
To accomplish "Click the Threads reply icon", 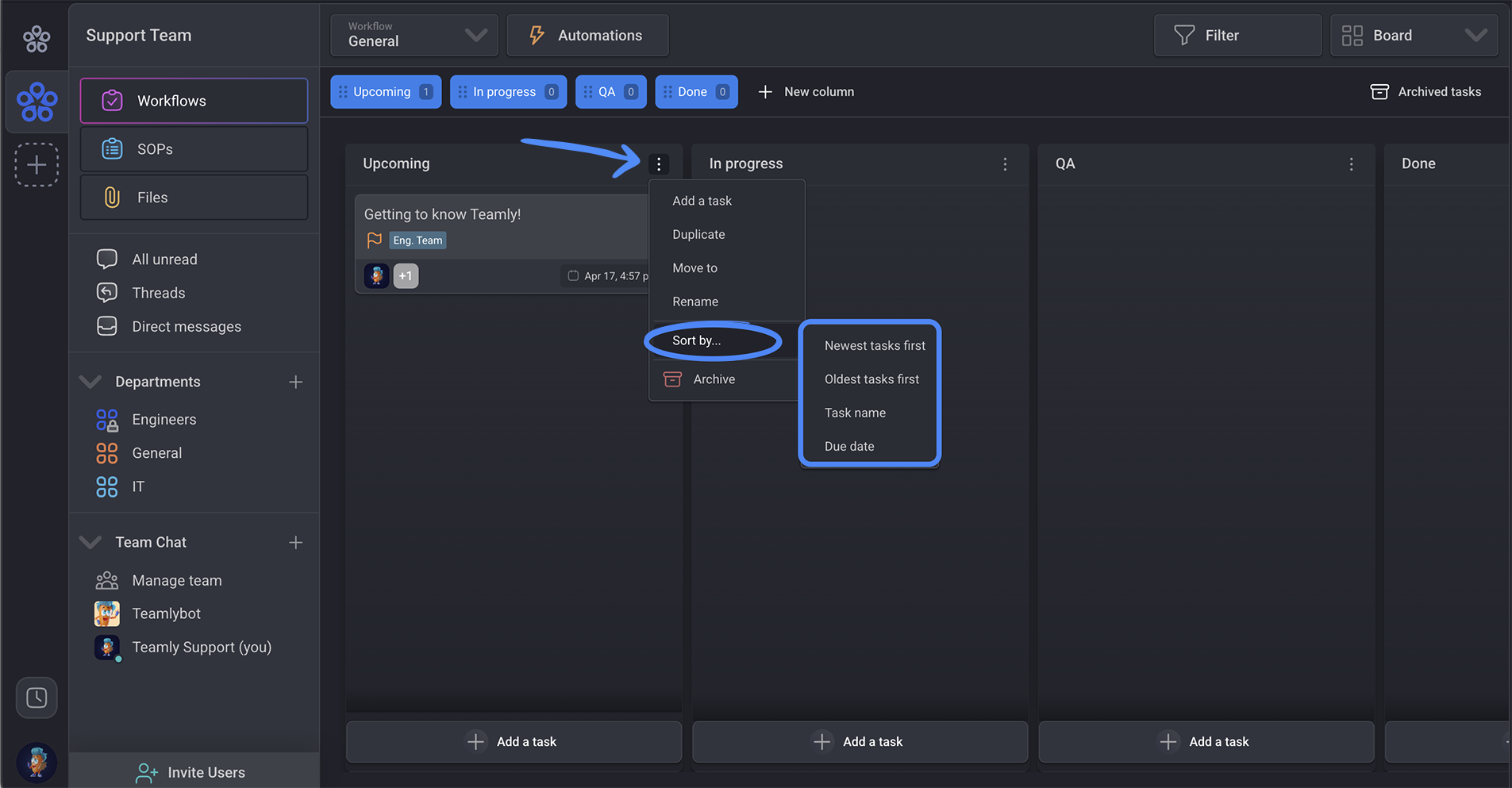I will coord(107,293).
